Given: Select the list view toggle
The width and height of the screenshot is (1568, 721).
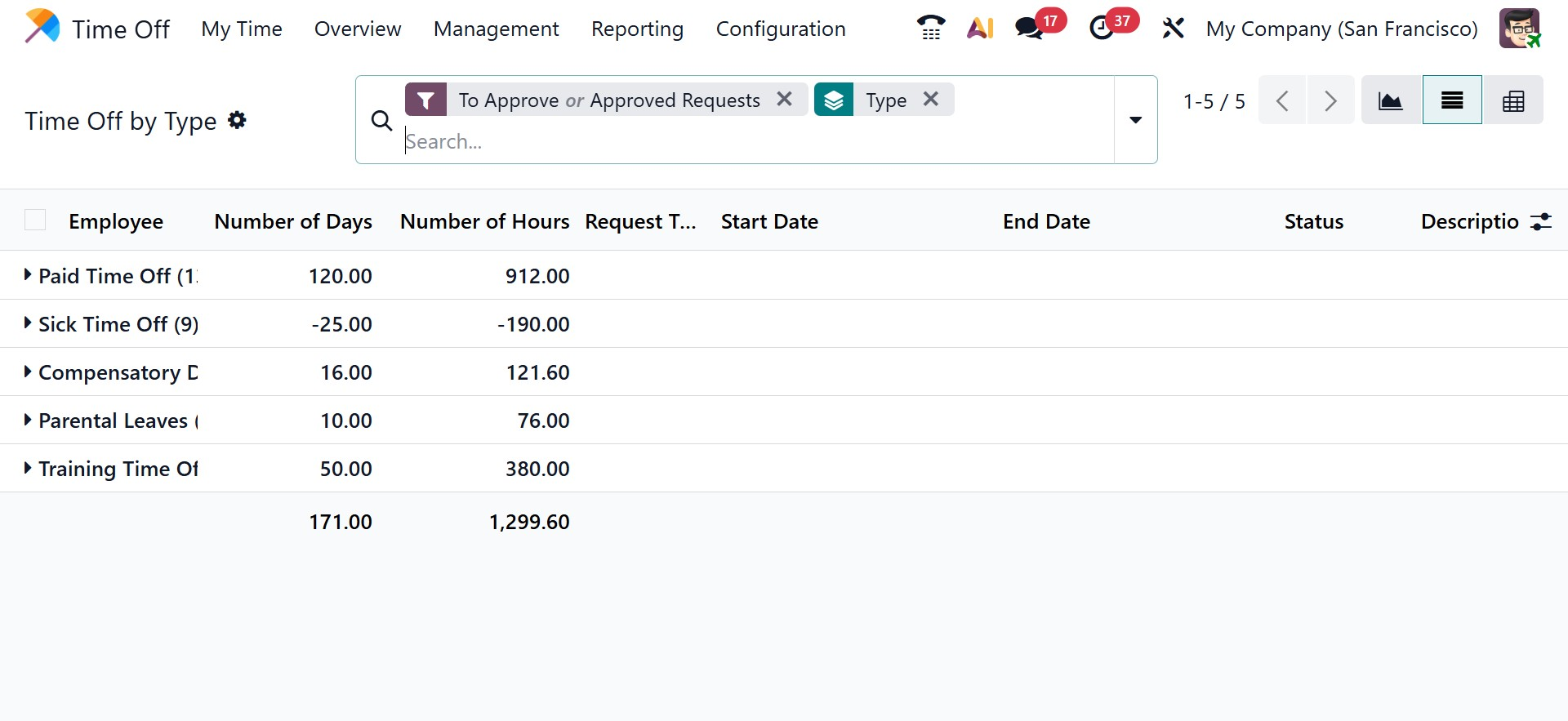Looking at the screenshot, I should [x=1452, y=100].
